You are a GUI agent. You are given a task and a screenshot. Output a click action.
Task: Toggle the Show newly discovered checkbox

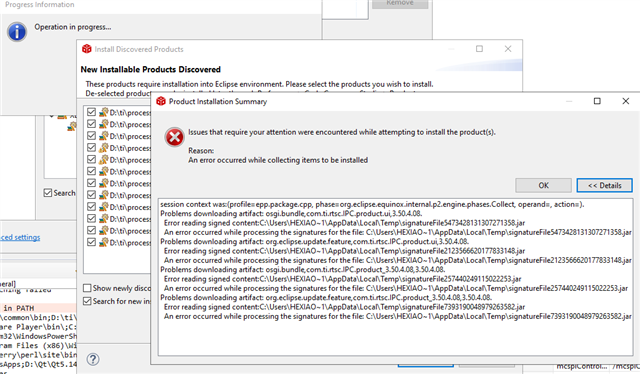coord(87,288)
